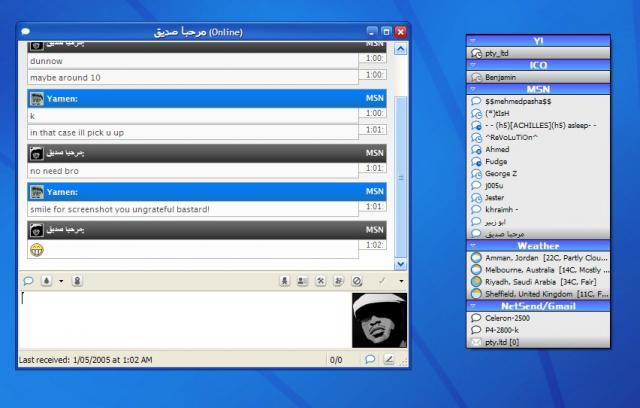Maximize the chat window
640x408 pixels.
pos(386,31)
